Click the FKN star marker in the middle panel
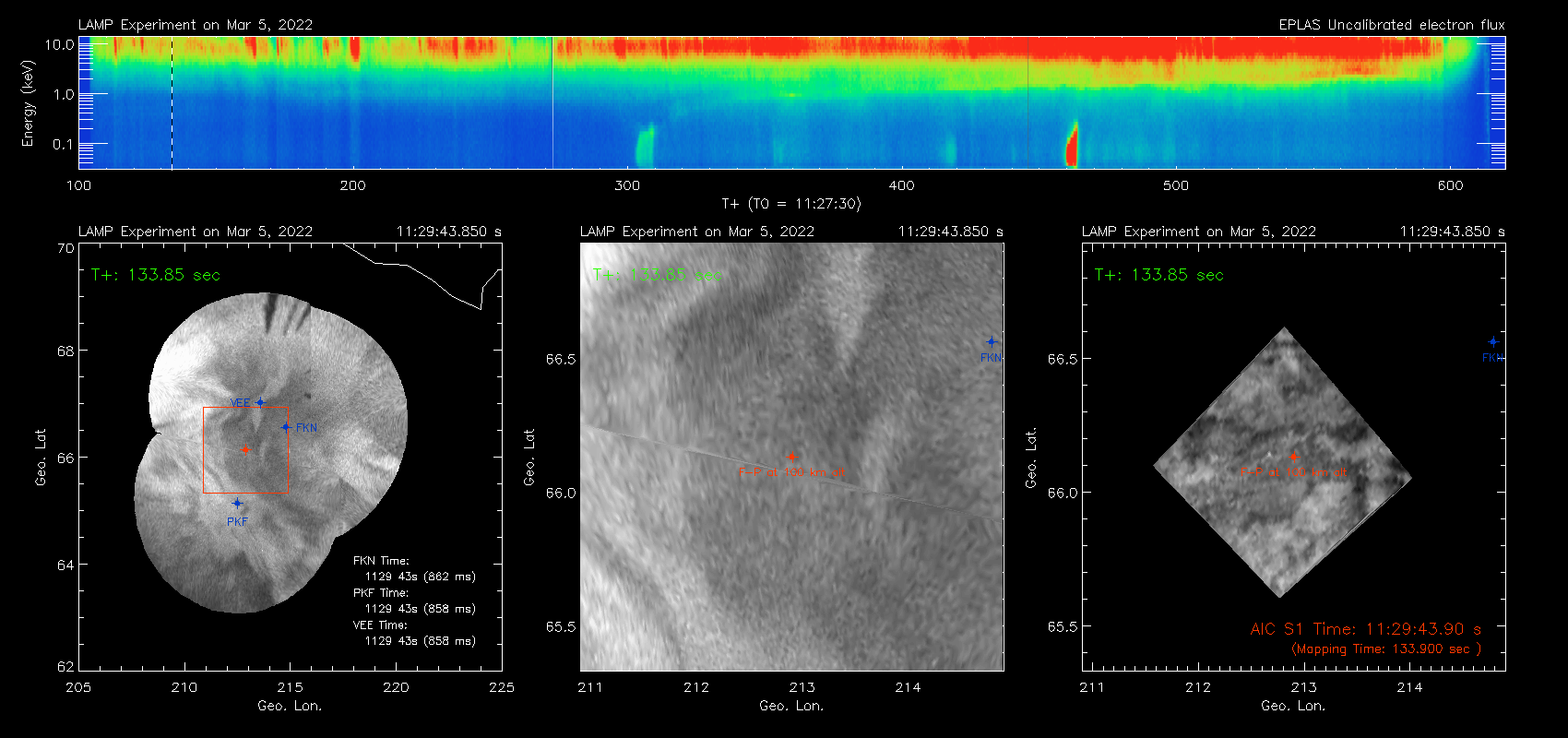 992,341
